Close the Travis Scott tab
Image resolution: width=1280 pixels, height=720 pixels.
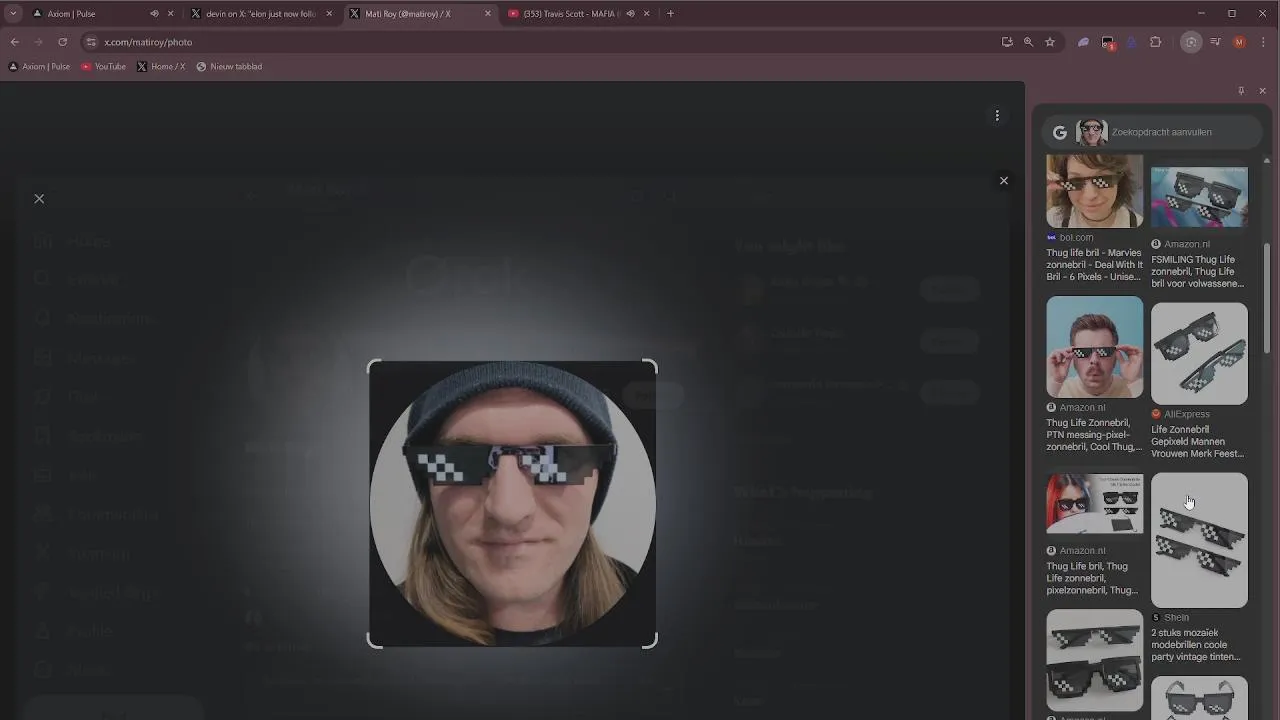click(x=646, y=14)
